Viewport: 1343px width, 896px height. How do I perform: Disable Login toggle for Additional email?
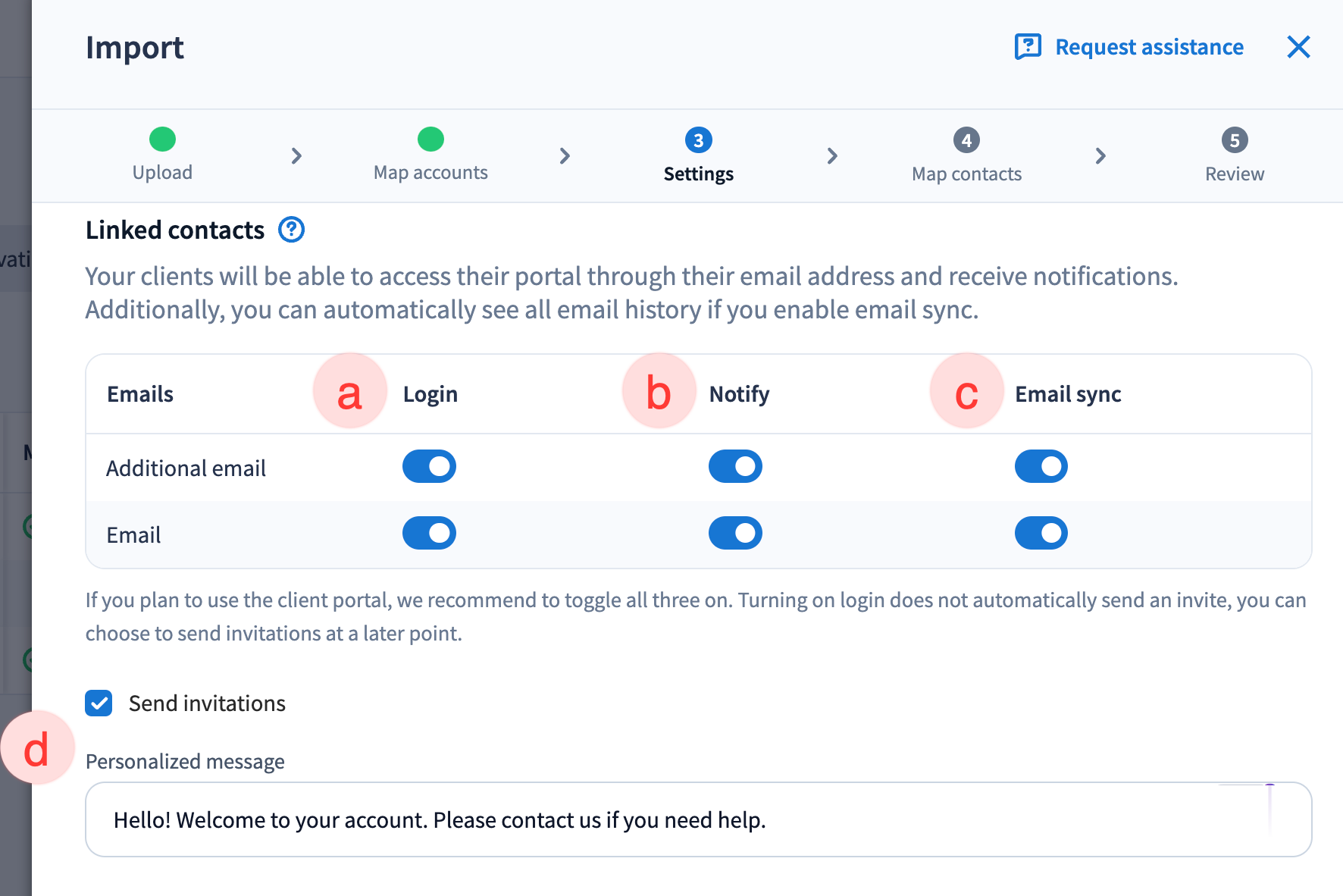[429, 467]
